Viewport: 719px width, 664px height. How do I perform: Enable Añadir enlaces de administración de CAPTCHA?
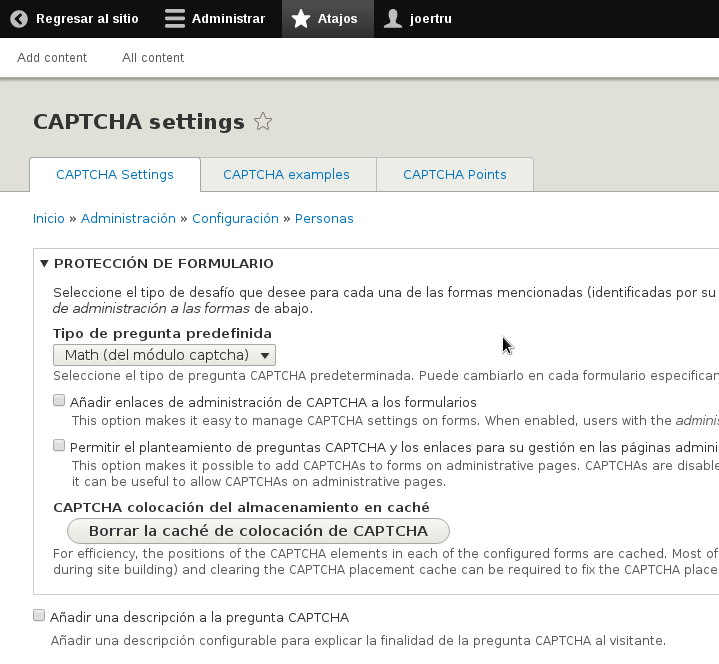pyautogui.click(x=59, y=400)
